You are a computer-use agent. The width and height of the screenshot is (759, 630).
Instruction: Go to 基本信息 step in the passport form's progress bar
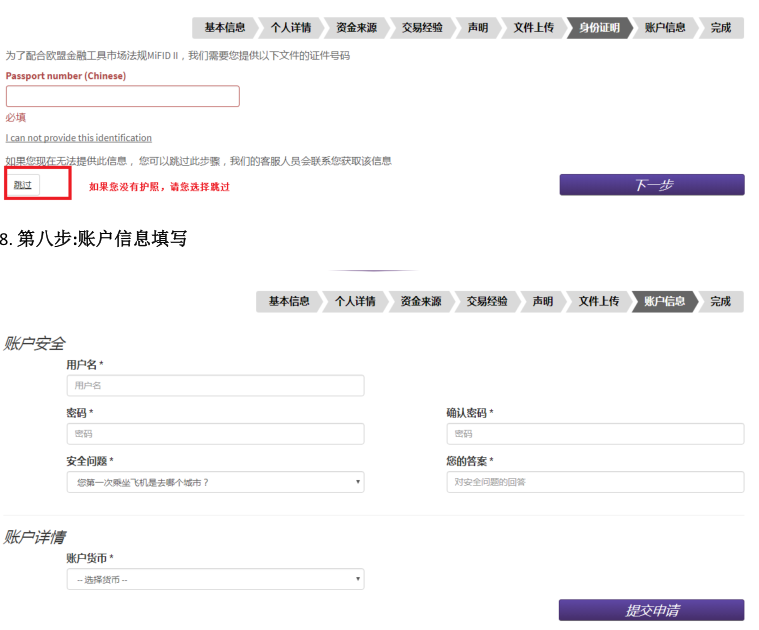click(x=224, y=28)
